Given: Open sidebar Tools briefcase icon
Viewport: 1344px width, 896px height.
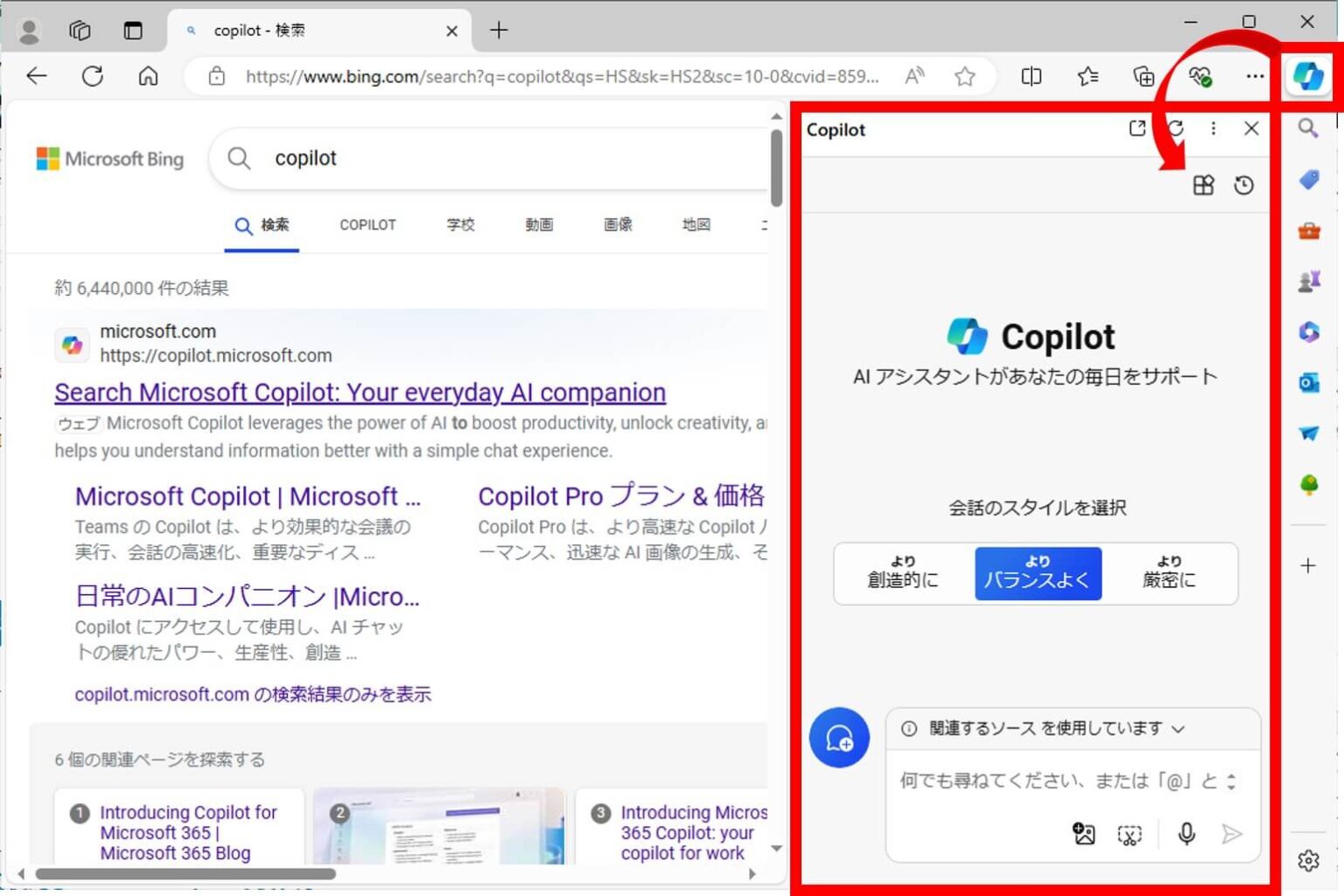Looking at the screenshot, I should point(1308,231).
